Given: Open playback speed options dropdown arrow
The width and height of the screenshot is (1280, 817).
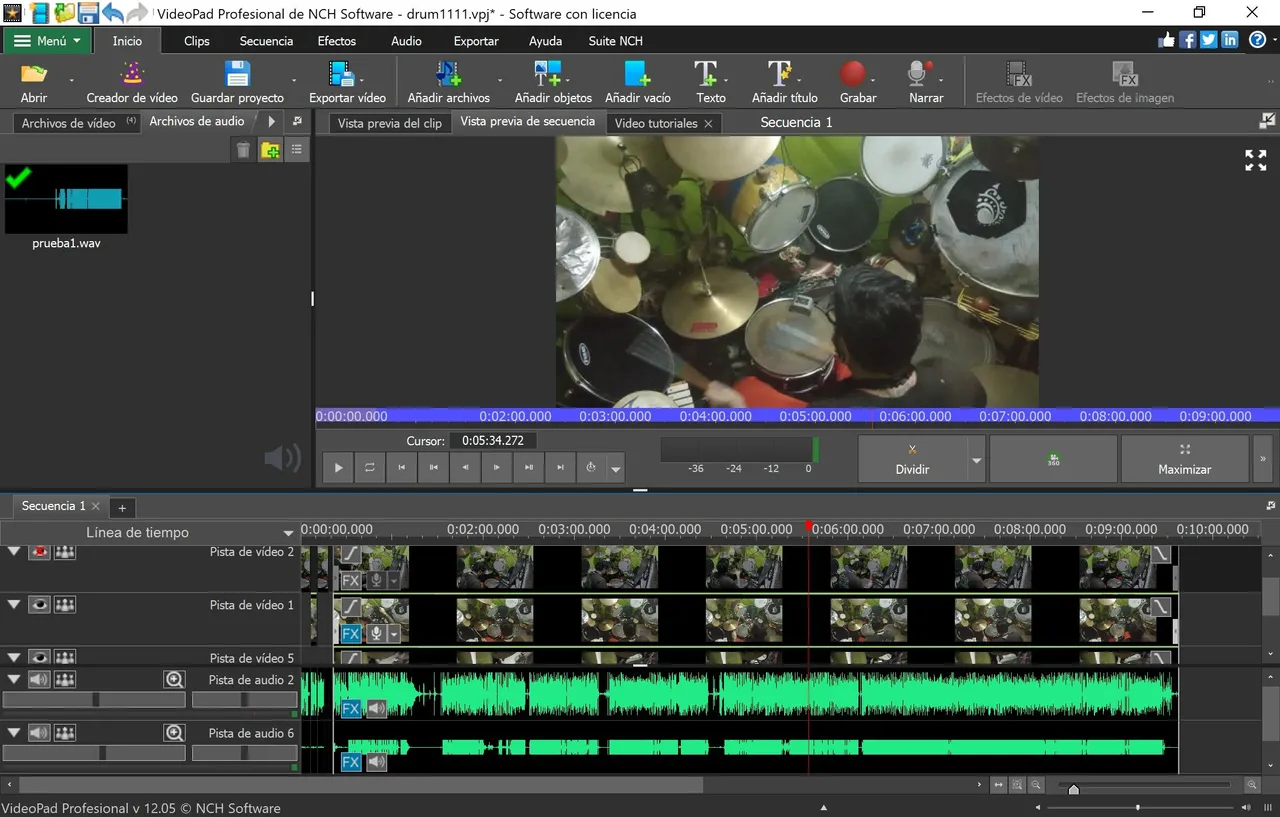Looking at the screenshot, I should [x=616, y=468].
